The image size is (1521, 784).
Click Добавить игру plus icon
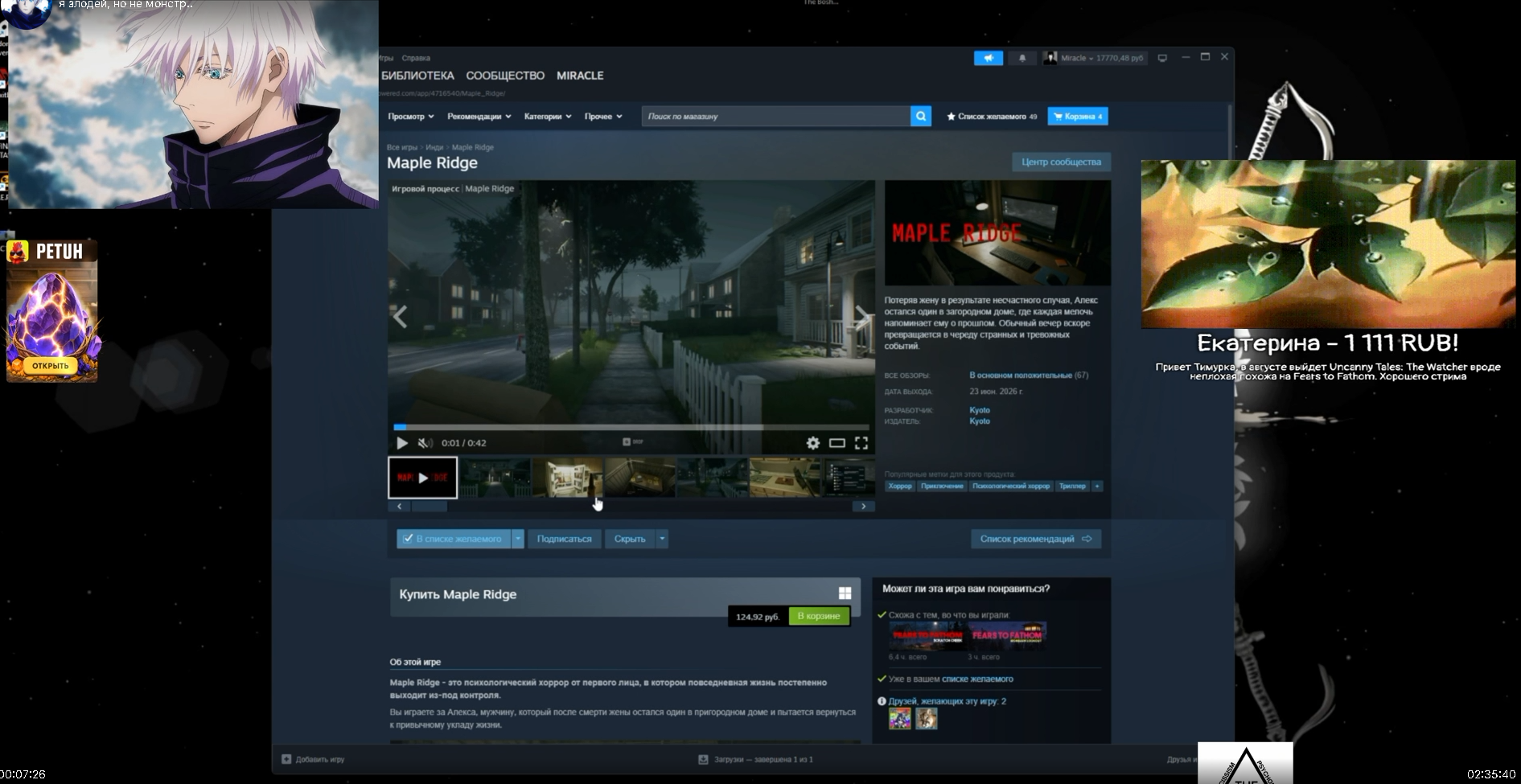pos(286,759)
